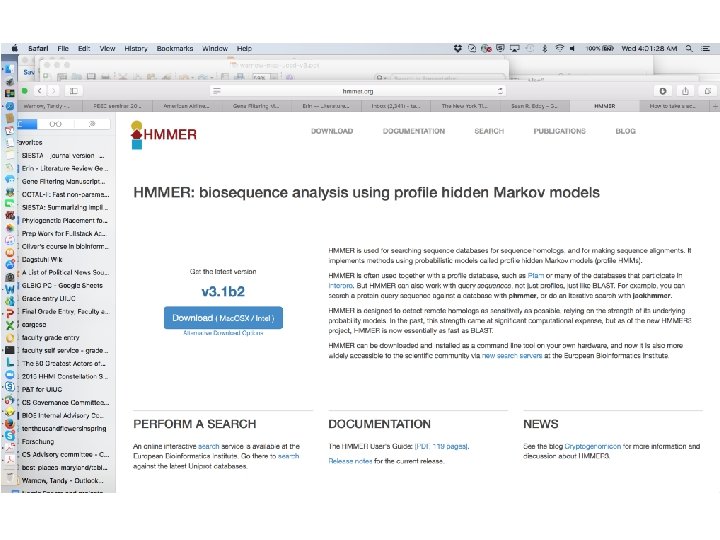Viewport: 720px width, 540px height.
Task: Open the AirPlay display menu bar icon
Action: [x=515, y=48]
